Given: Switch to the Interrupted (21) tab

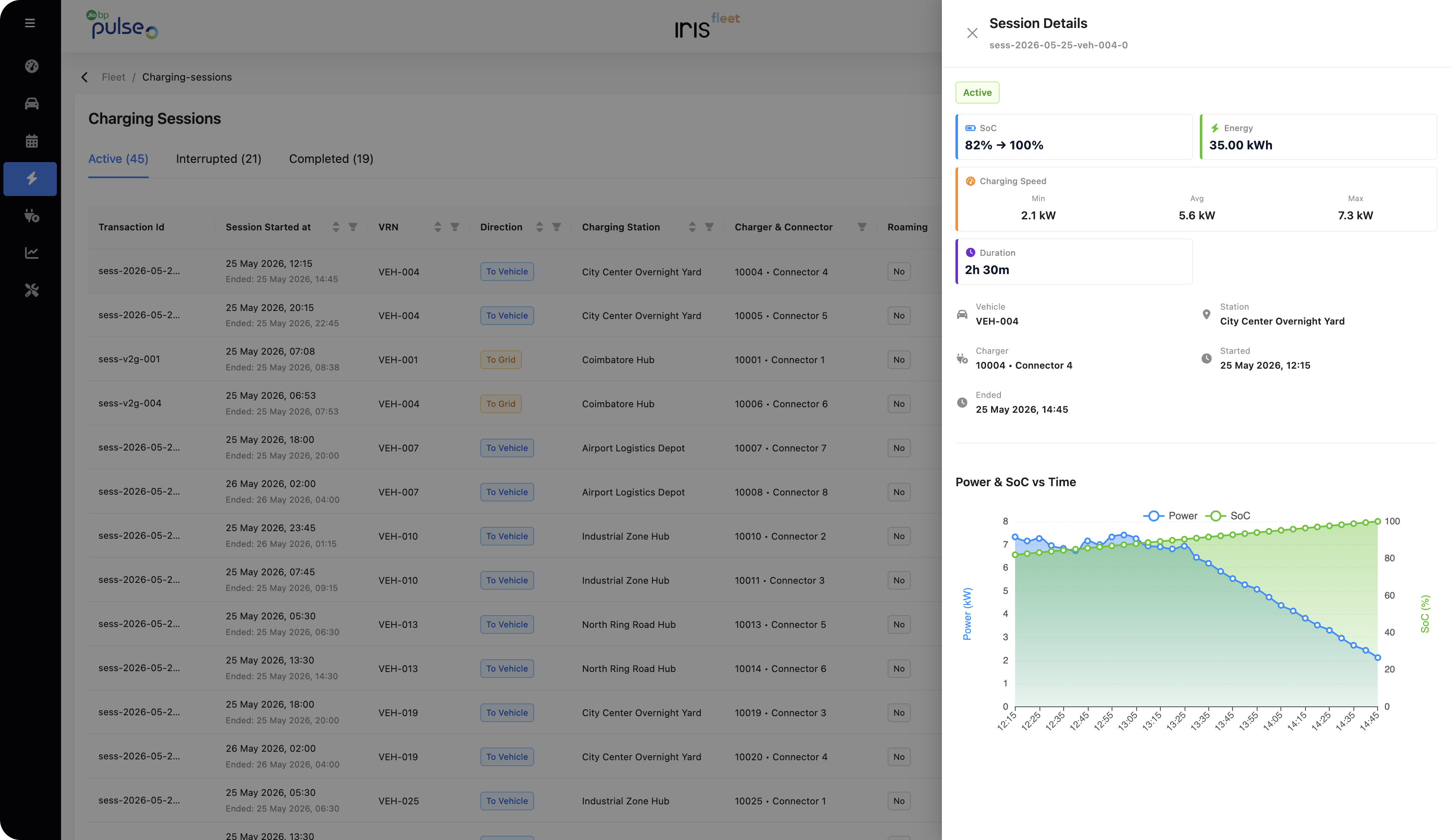Looking at the screenshot, I should pyautogui.click(x=219, y=159).
